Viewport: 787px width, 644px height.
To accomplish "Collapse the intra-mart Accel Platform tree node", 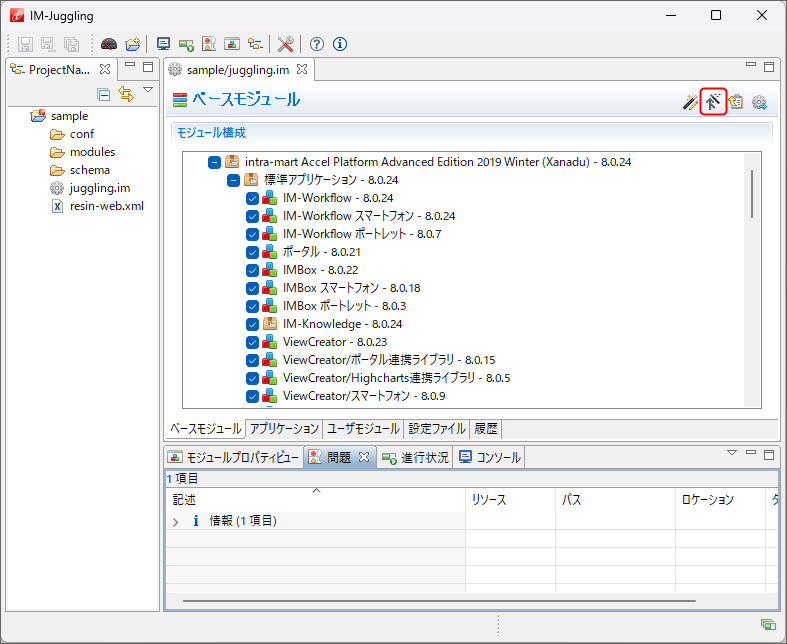I will pyautogui.click(x=214, y=162).
